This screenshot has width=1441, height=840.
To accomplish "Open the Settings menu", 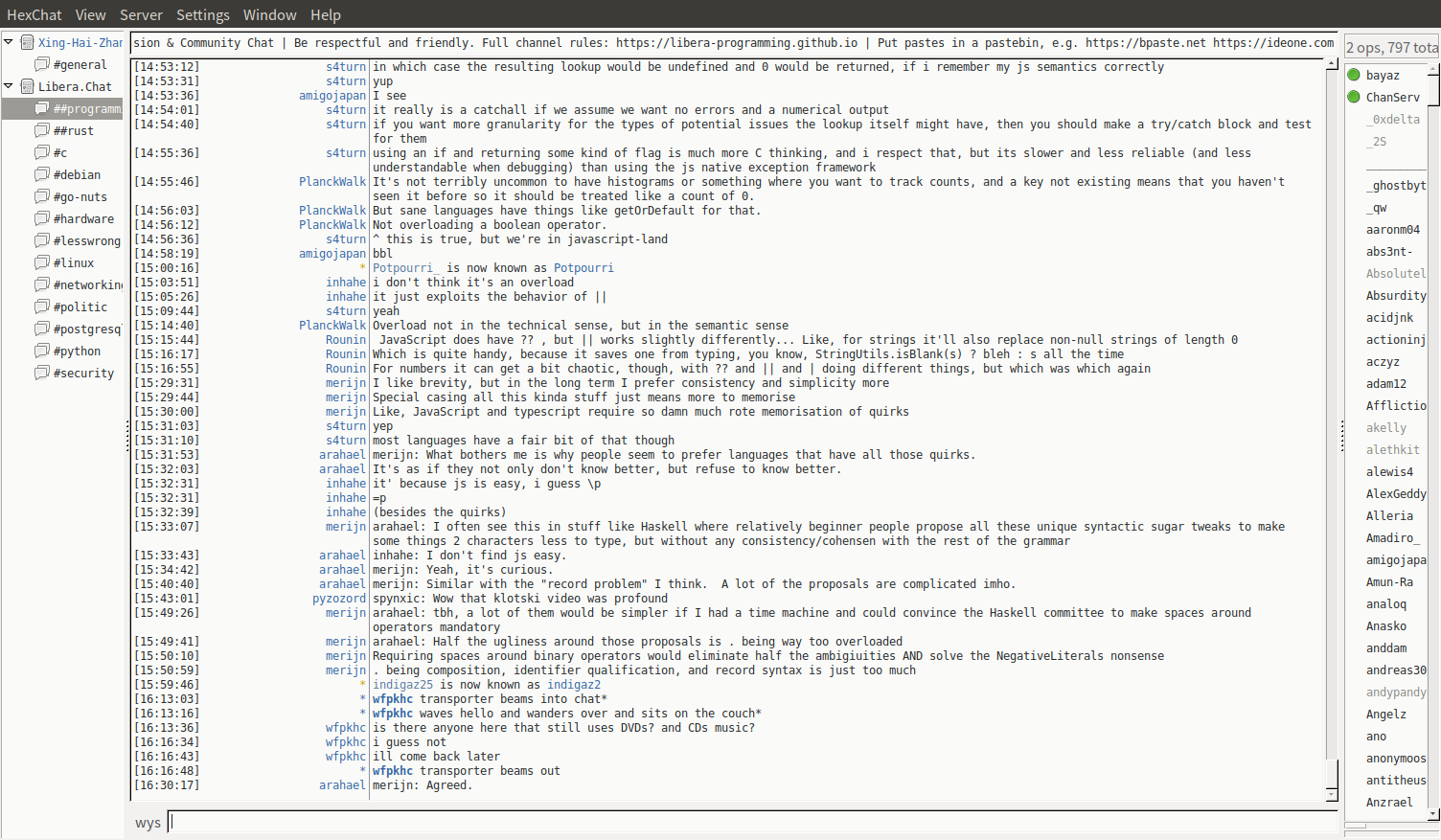I will pyautogui.click(x=203, y=14).
